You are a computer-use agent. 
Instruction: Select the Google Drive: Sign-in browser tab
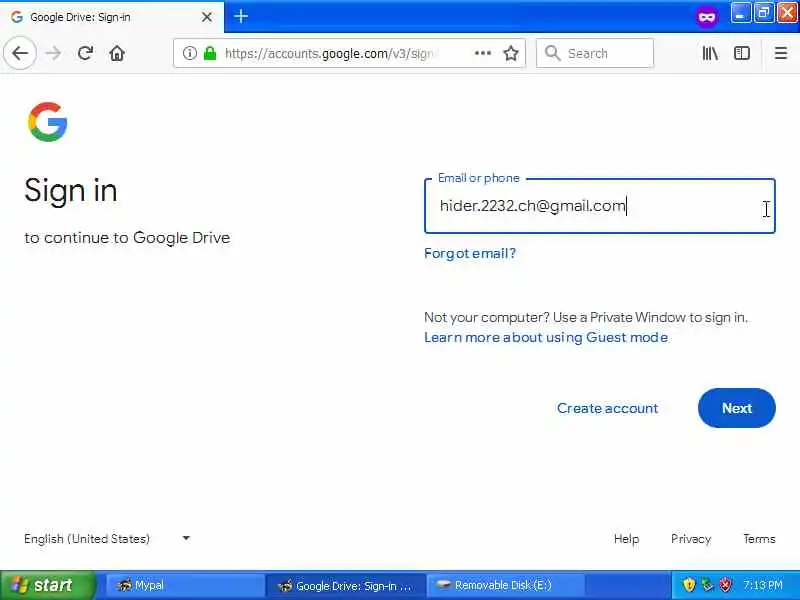[x=112, y=17]
